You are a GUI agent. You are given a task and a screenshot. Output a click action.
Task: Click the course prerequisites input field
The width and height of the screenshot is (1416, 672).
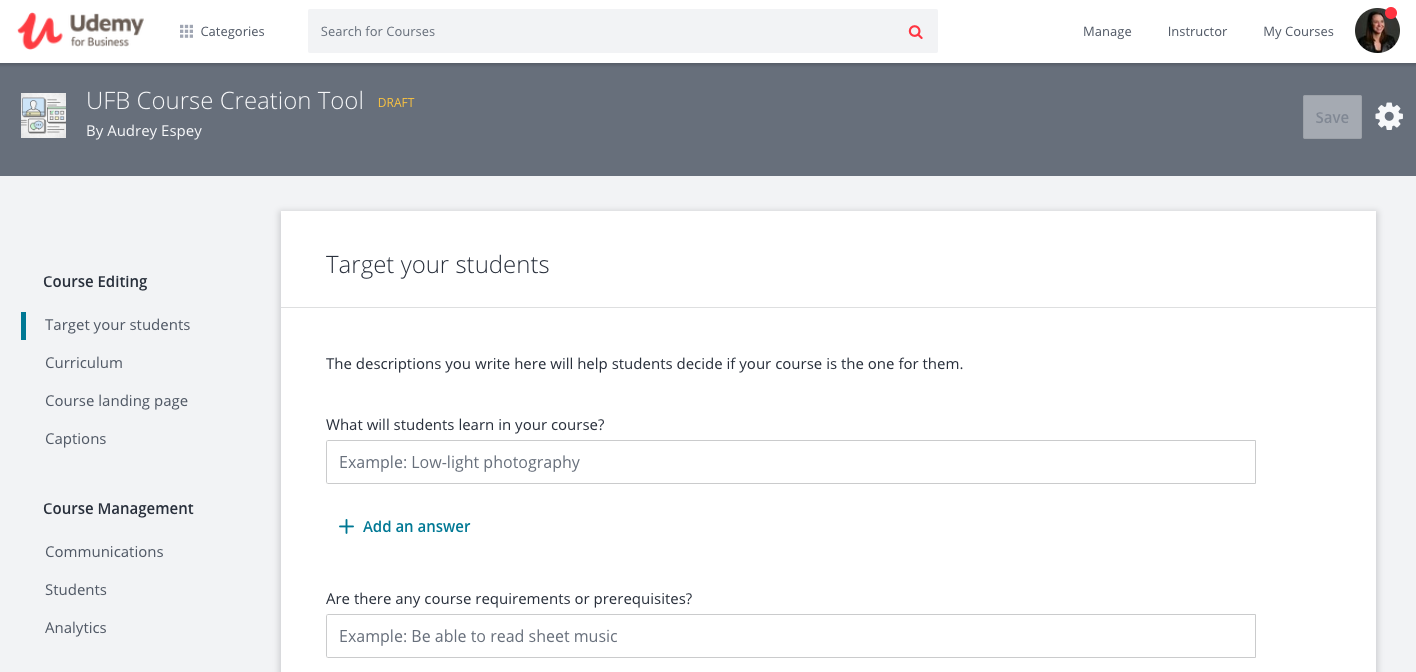790,635
